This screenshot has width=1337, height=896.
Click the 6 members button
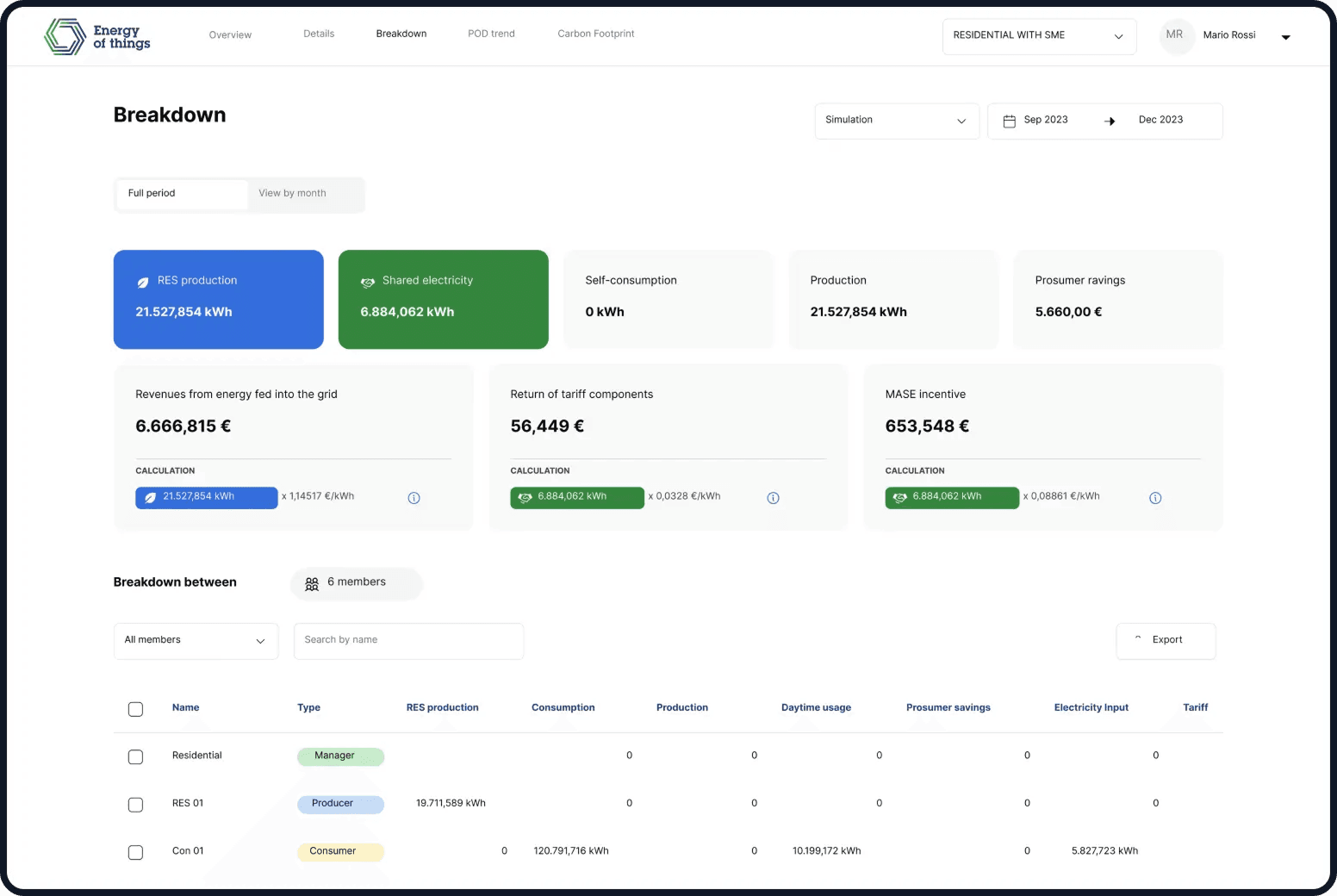[356, 583]
